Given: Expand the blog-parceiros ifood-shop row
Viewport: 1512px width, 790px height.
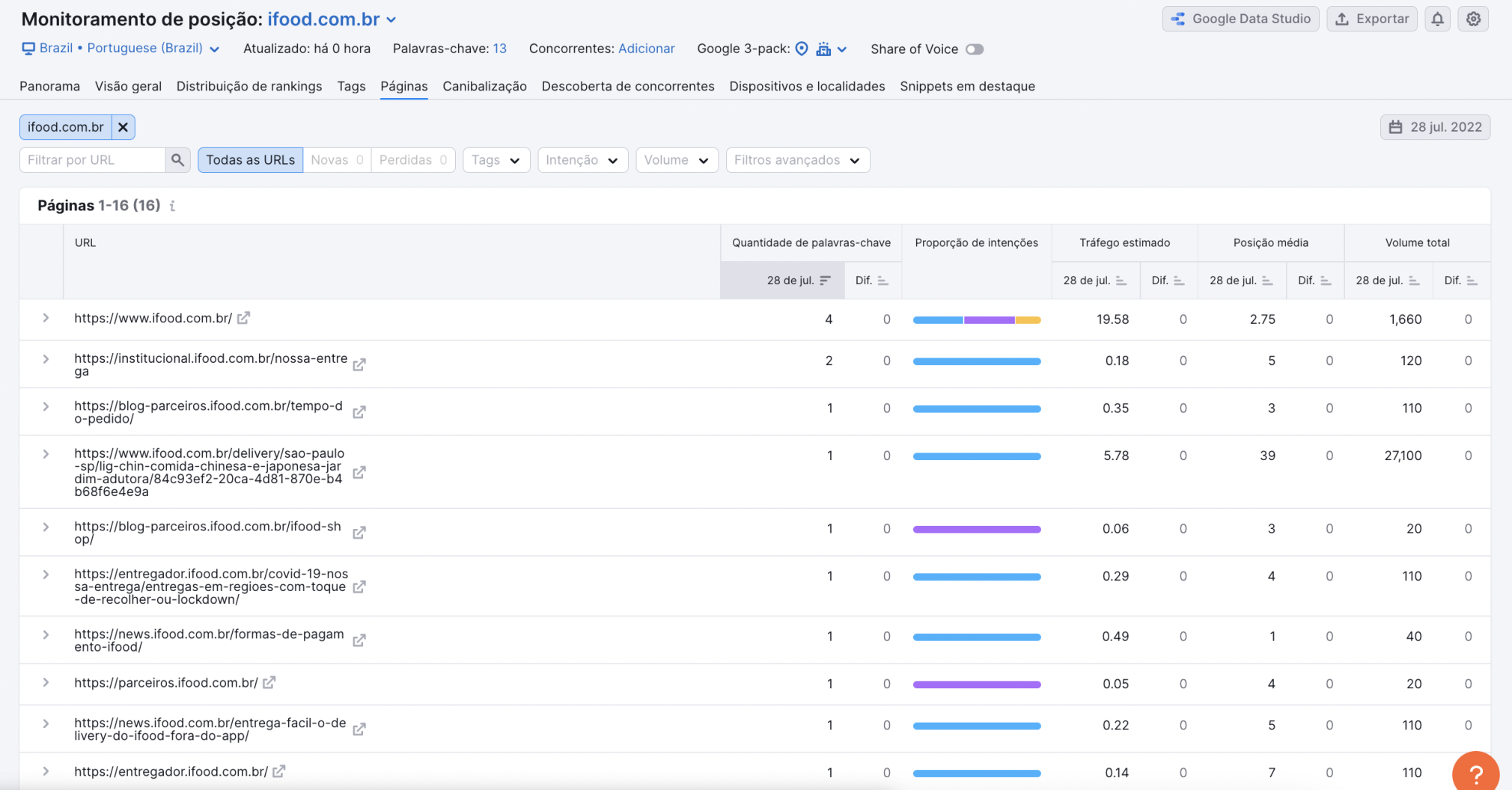Looking at the screenshot, I should pos(46,527).
